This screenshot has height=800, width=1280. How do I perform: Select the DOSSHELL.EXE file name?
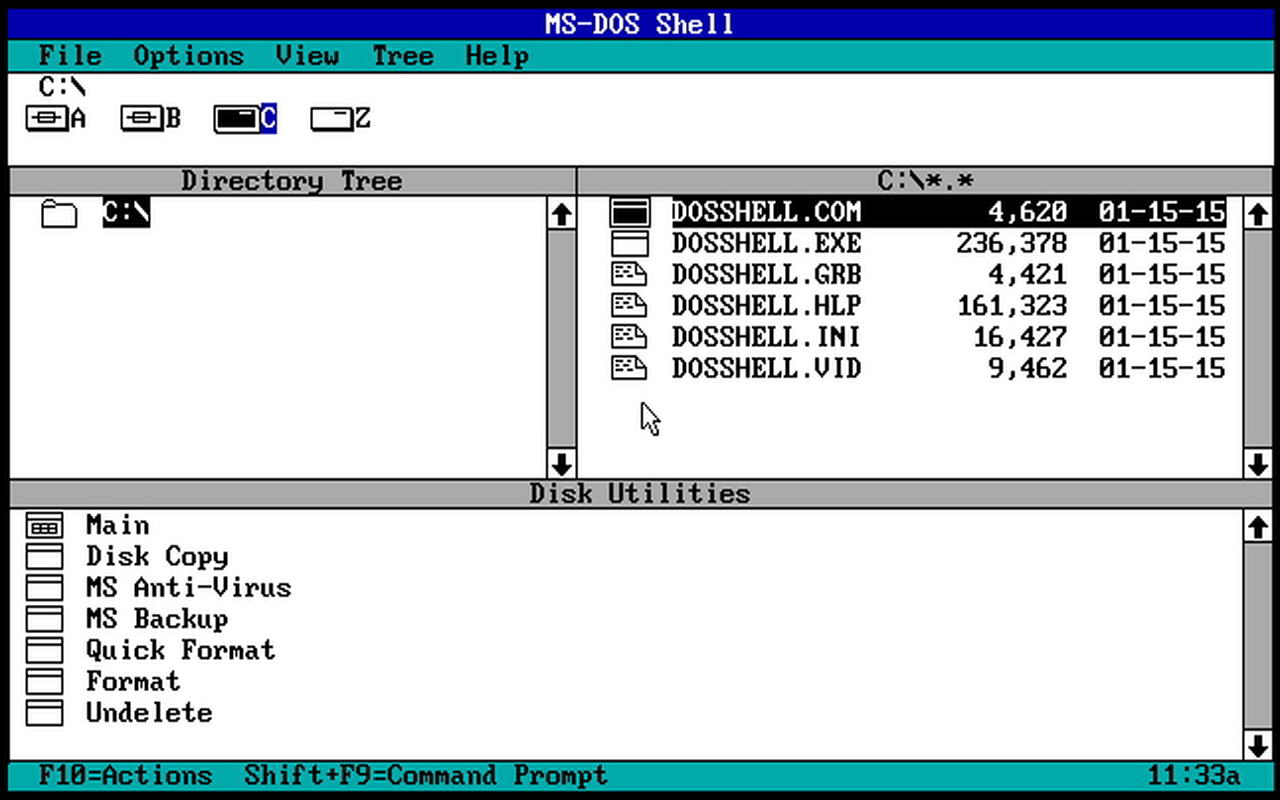(x=766, y=244)
